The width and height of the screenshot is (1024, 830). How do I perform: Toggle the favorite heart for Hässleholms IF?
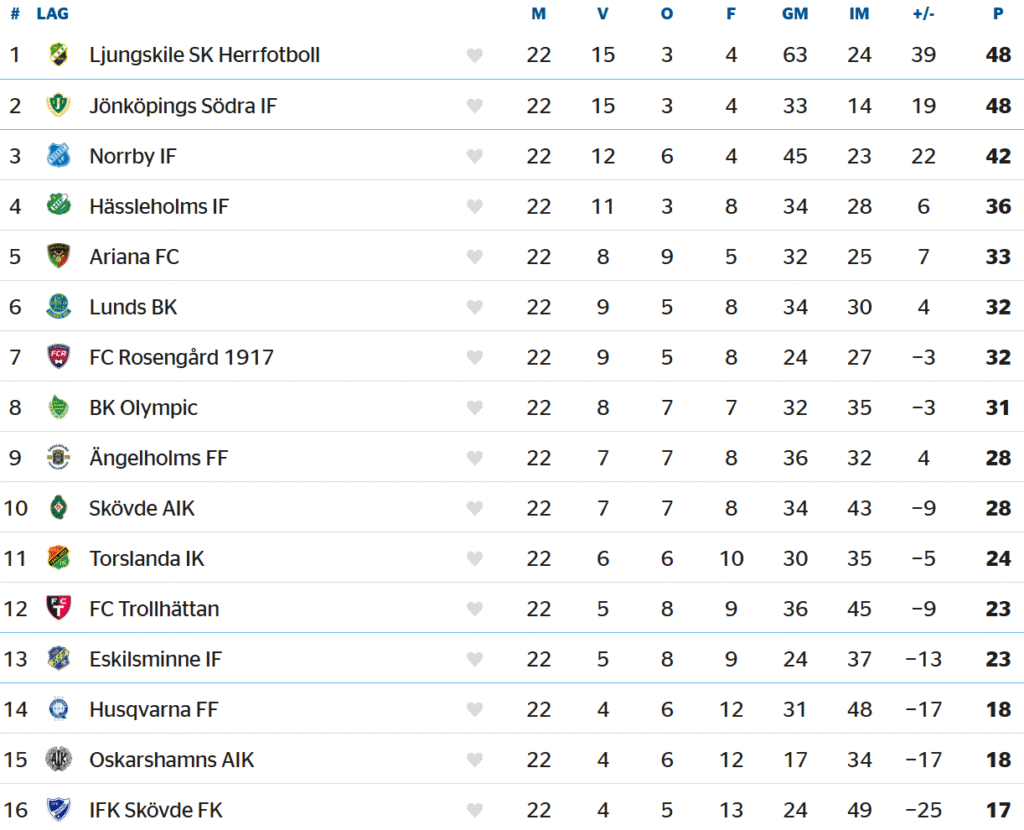click(475, 206)
